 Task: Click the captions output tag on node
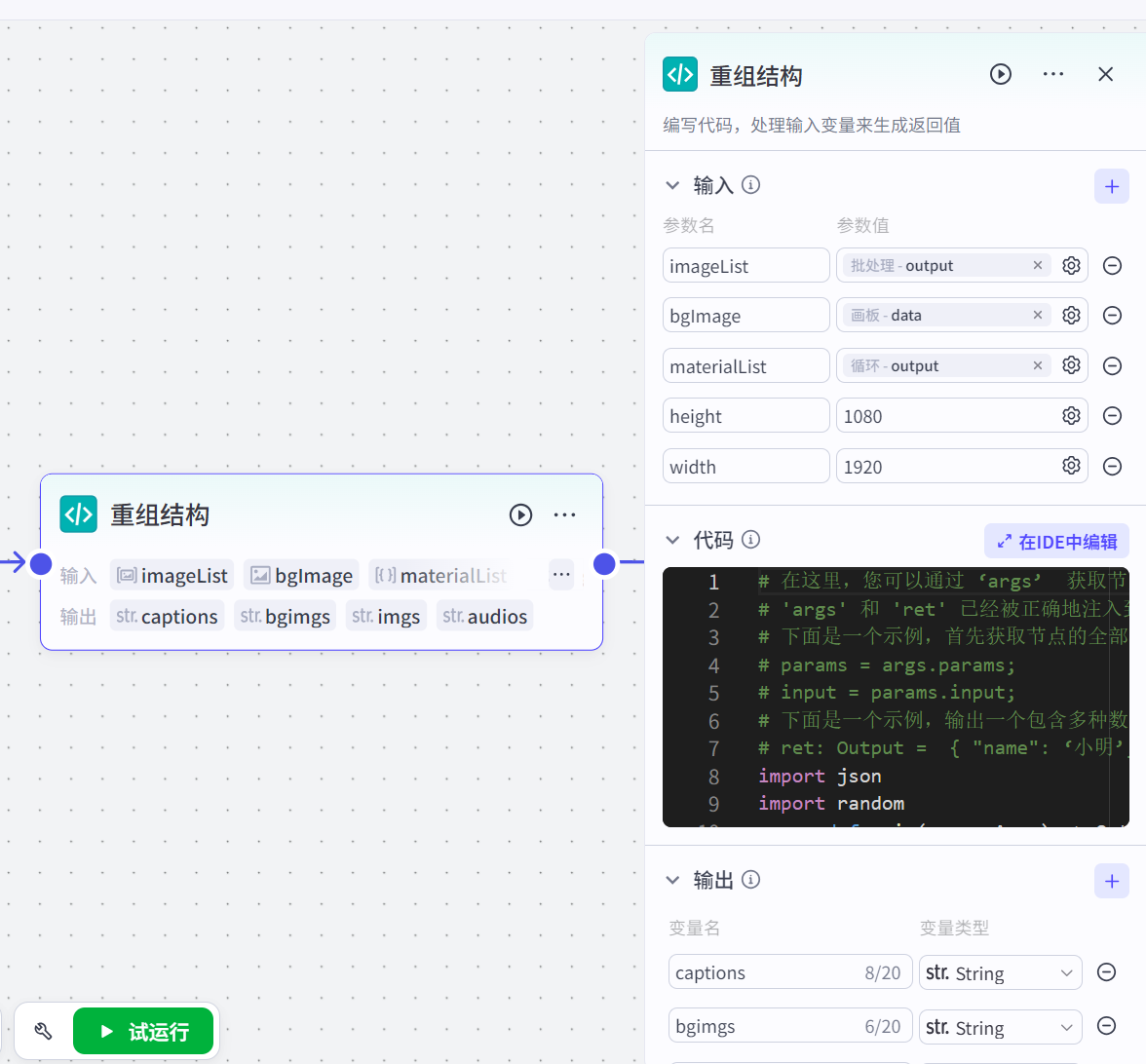(x=167, y=616)
